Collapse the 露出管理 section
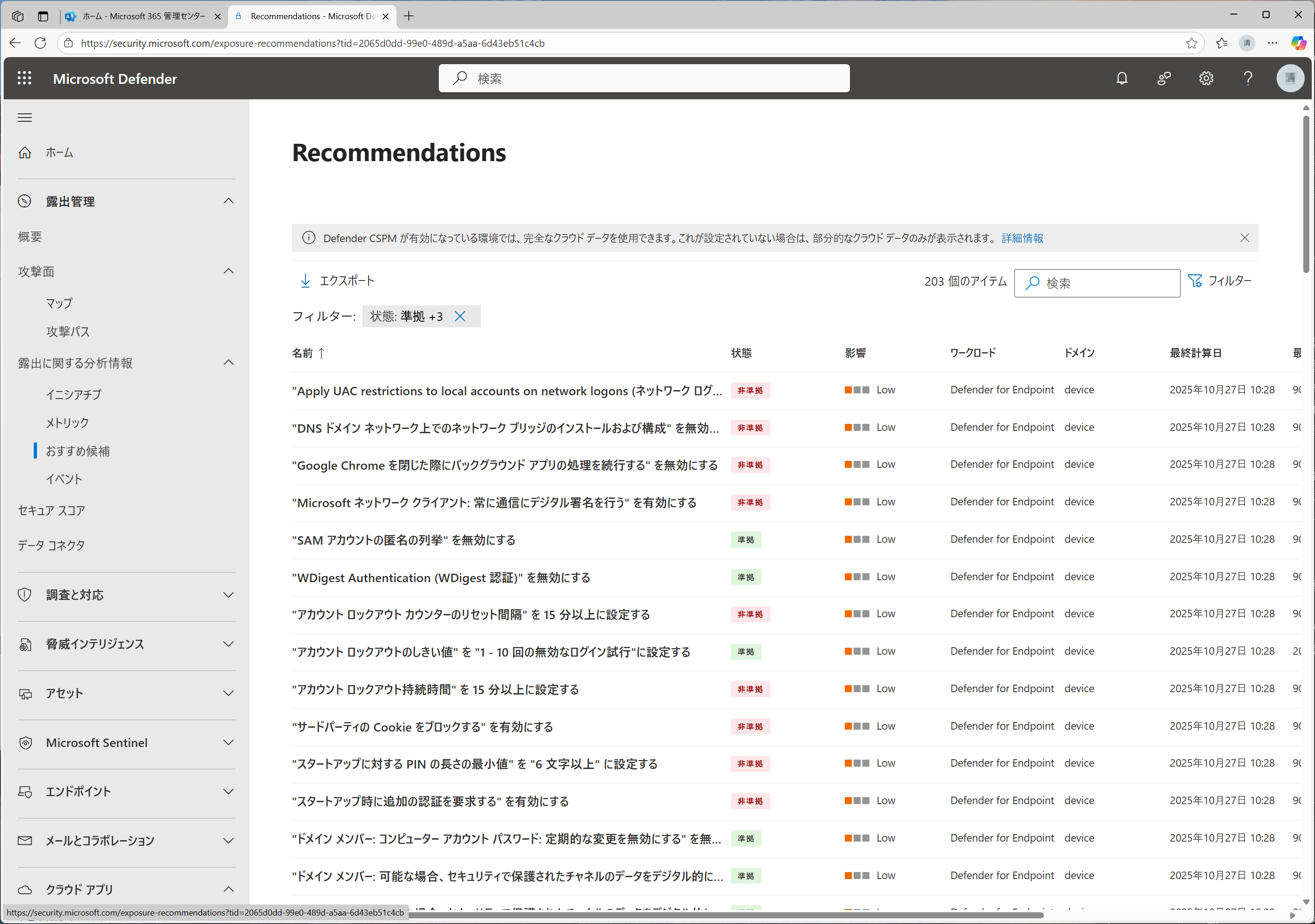This screenshot has height=924, width=1315. point(228,201)
